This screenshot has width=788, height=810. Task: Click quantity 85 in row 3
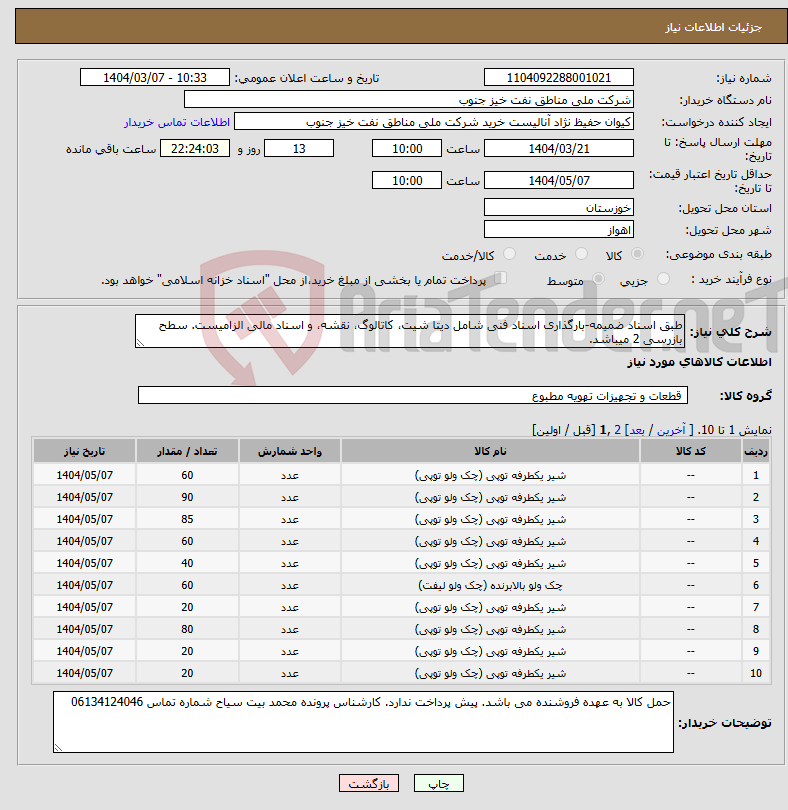coord(187,519)
